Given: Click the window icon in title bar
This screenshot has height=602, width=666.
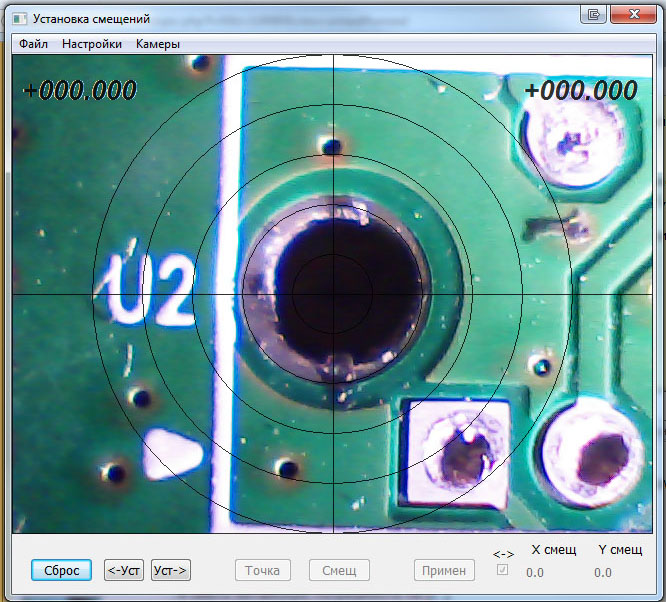Looking at the screenshot, I should (x=19, y=19).
